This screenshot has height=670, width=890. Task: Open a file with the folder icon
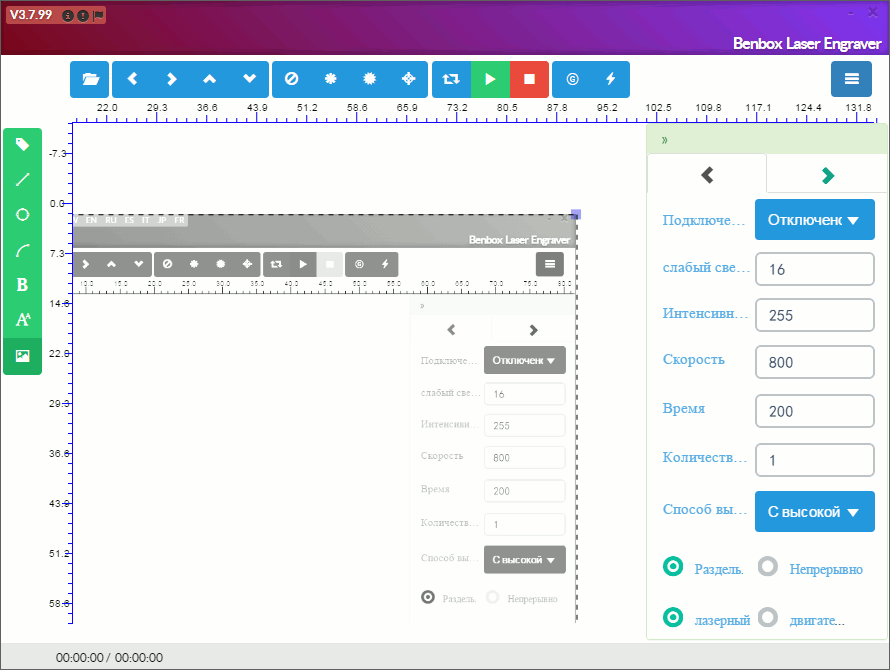[90, 79]
